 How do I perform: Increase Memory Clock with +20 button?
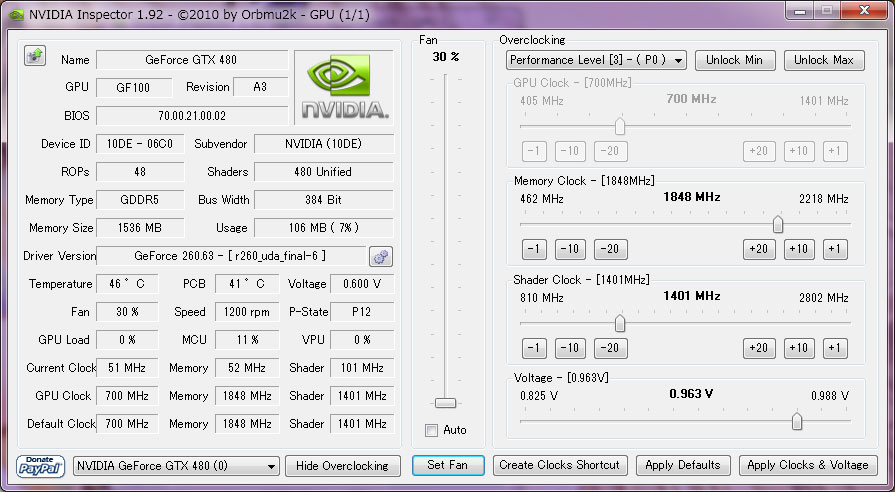[759, 249]
